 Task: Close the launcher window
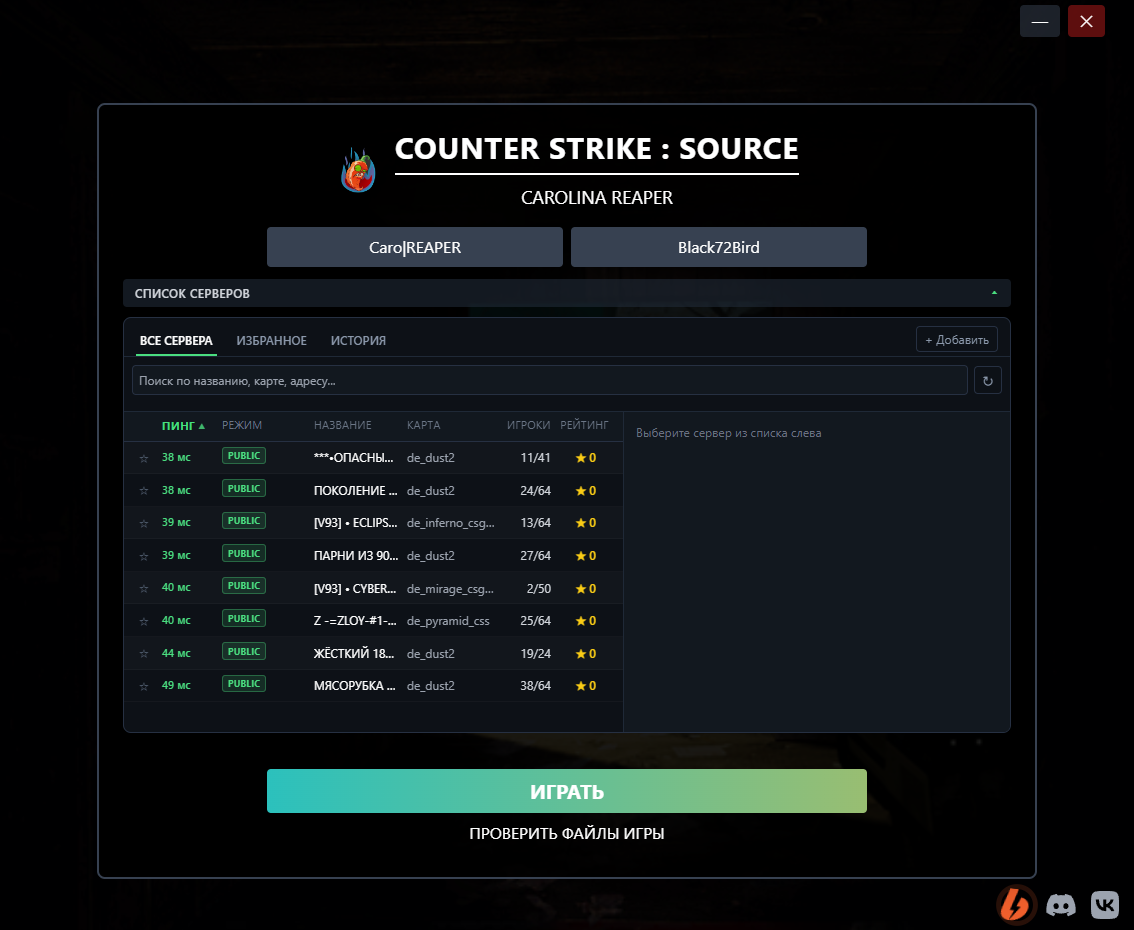tap(1086, 22)
